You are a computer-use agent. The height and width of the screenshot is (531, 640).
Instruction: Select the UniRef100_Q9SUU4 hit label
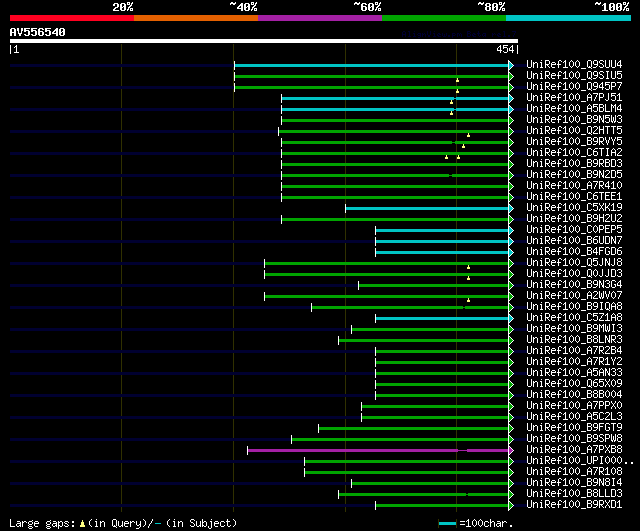(574, 64)
